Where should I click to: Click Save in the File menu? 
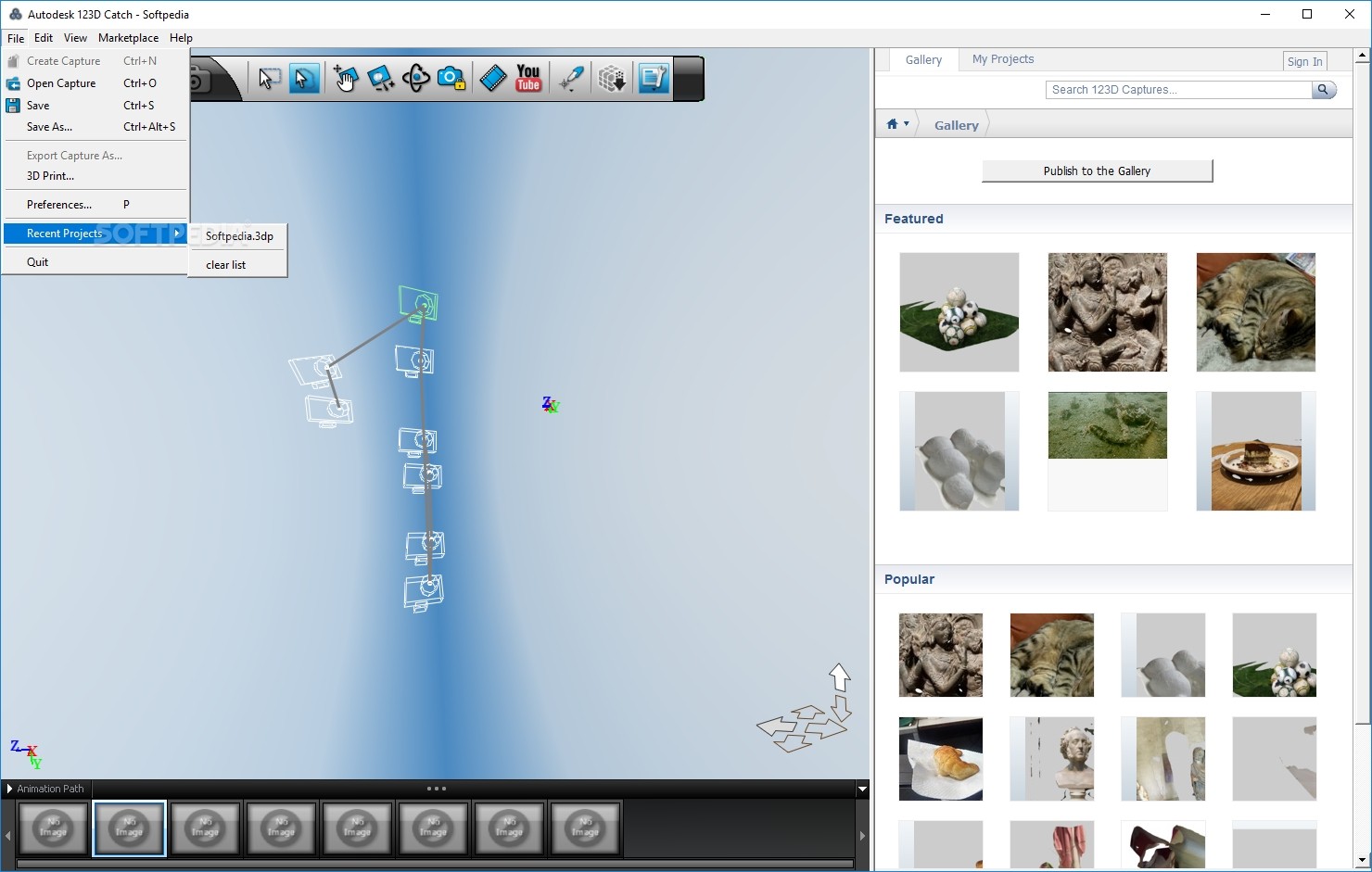(95, 106)
